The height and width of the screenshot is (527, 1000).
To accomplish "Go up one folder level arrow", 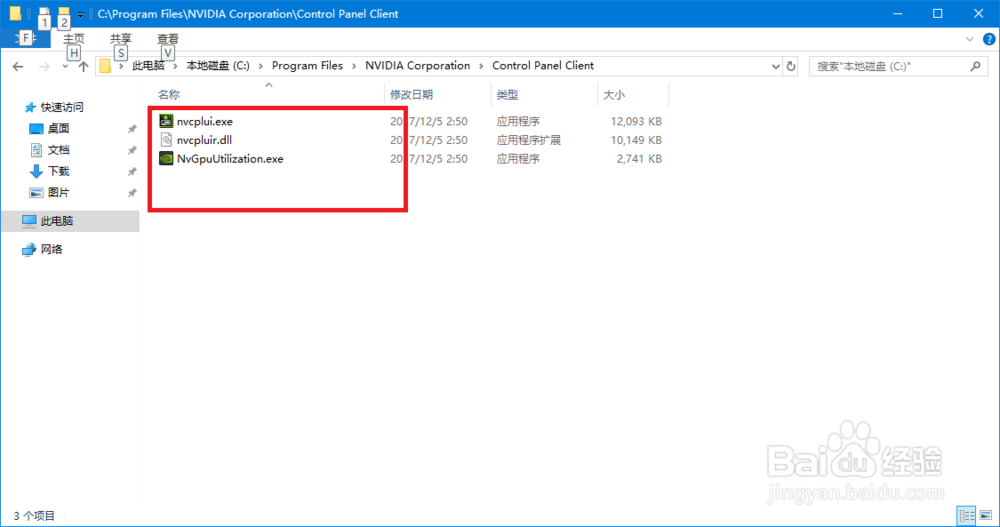I will (x=83, y=66).
